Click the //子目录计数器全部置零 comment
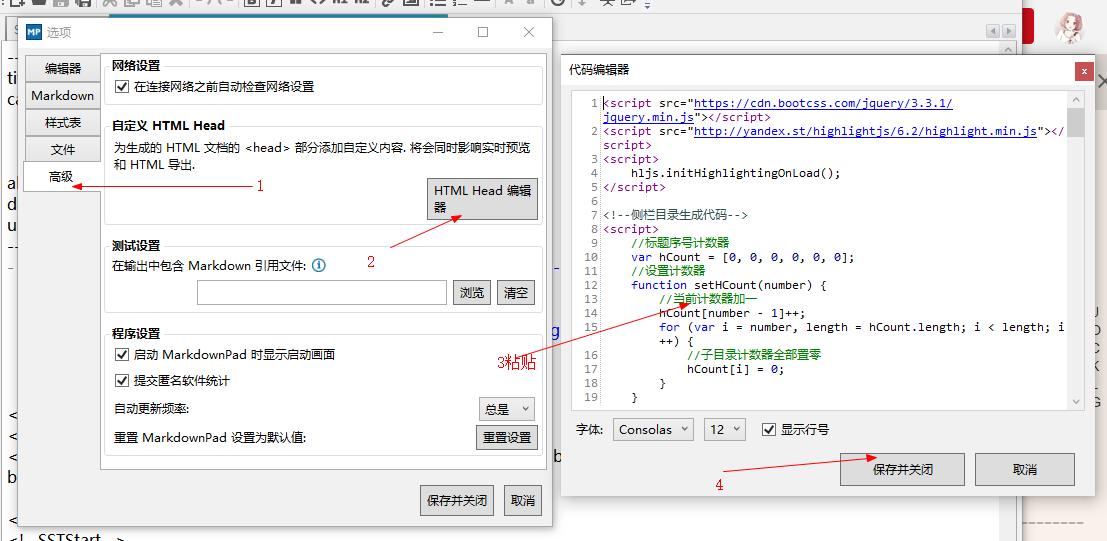The width and height of the screenshot is (1107, 541). (x=755, y=355)
